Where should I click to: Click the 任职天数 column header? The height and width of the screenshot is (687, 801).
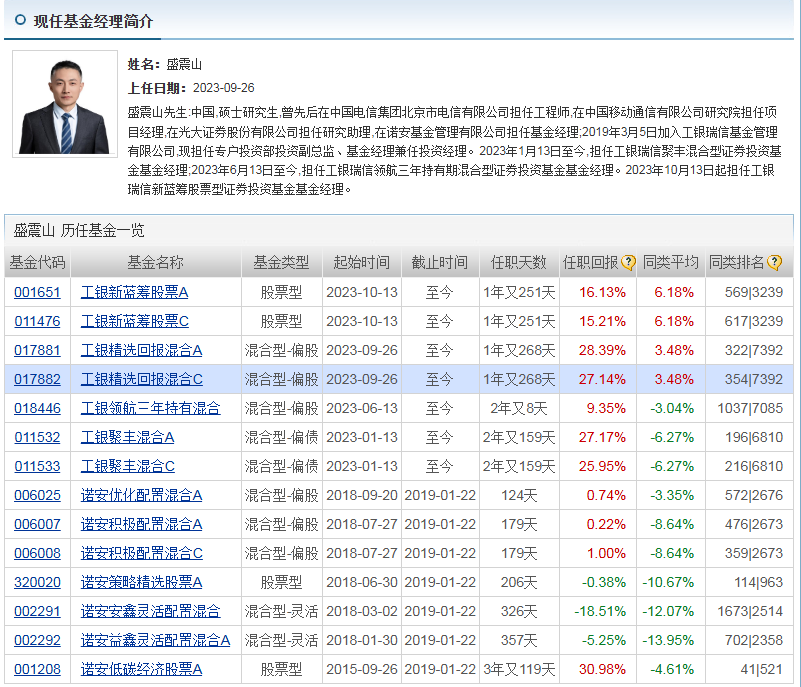coord(519,263)
